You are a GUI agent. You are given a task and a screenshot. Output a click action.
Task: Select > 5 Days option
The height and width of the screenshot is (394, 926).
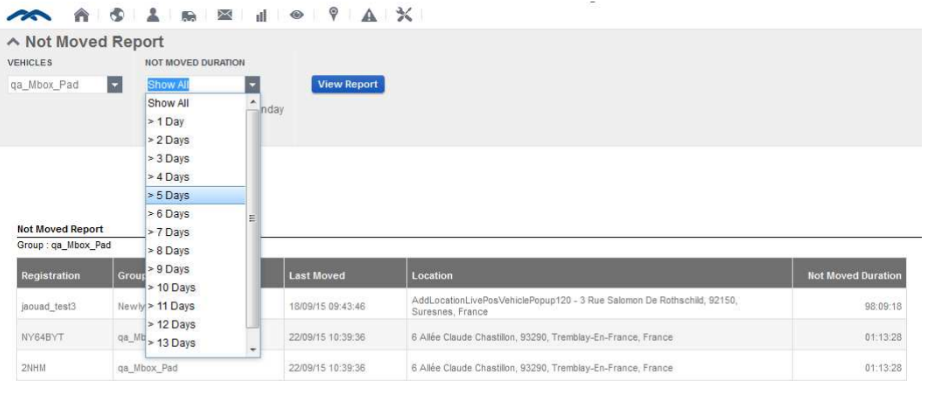(x=195, y=195)
